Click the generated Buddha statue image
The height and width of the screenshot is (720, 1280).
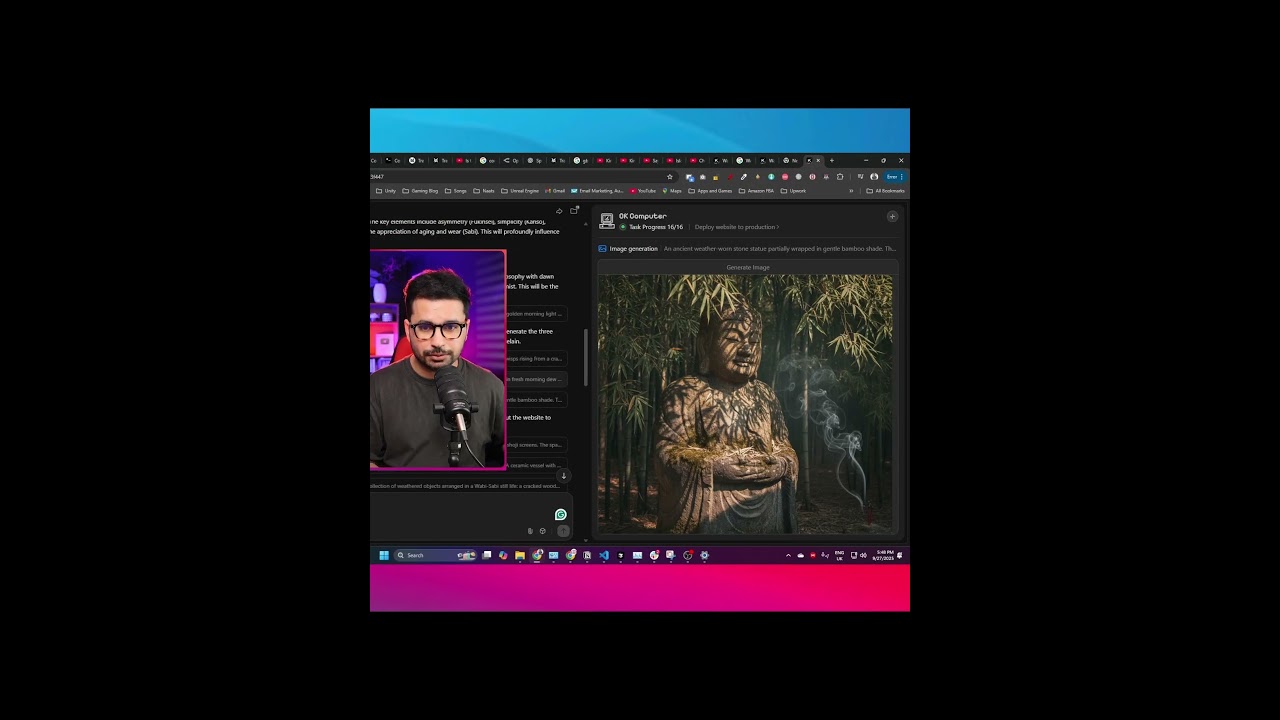coord(745,404)
